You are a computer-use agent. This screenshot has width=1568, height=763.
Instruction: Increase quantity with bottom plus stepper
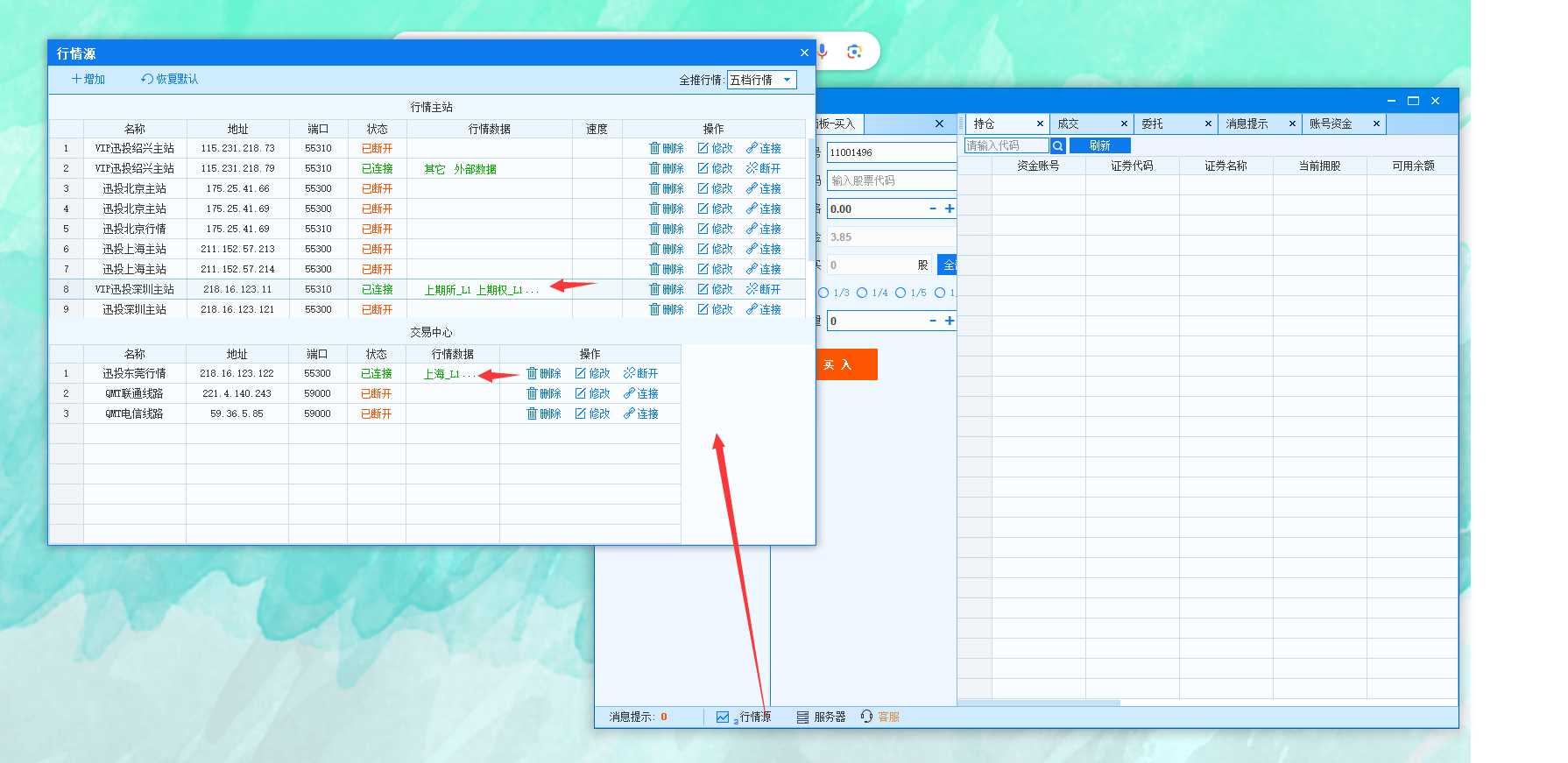pyautogui.click(x=950, y=321)
